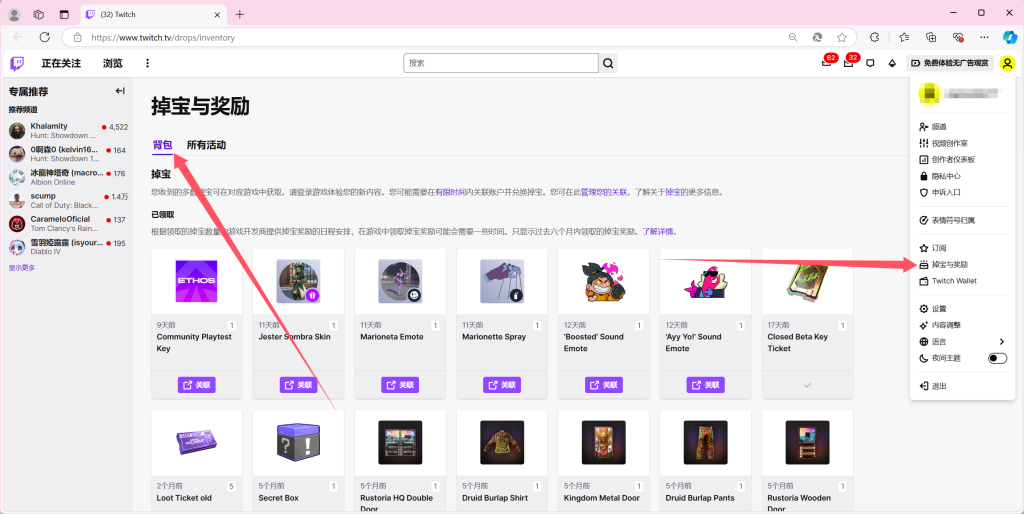Click the Twitch logo home icon
The height and width of the screenshot is (514, 1024).
(17, 63)
